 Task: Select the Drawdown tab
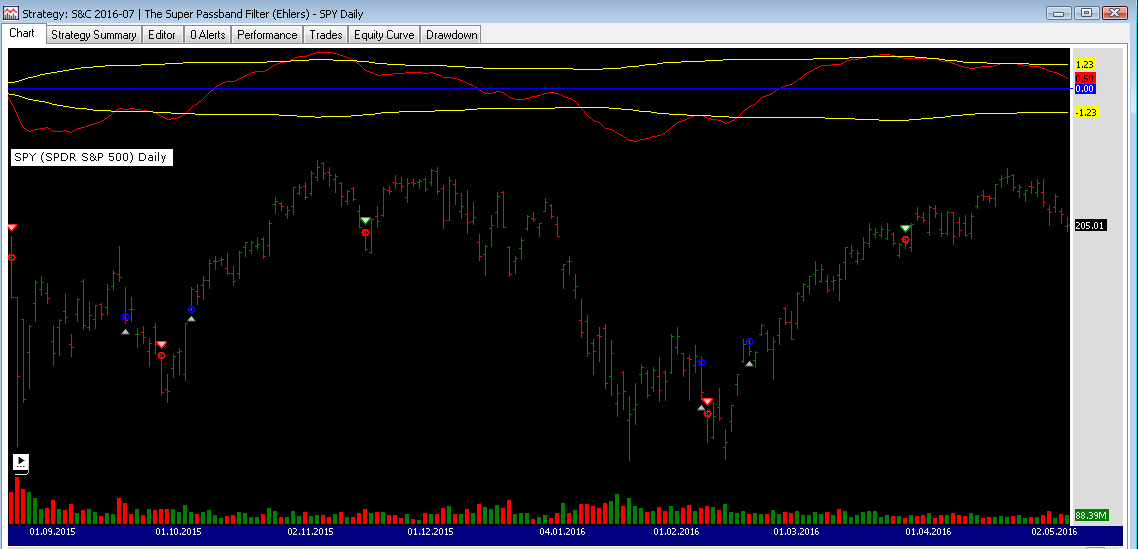tap(451, 35)
